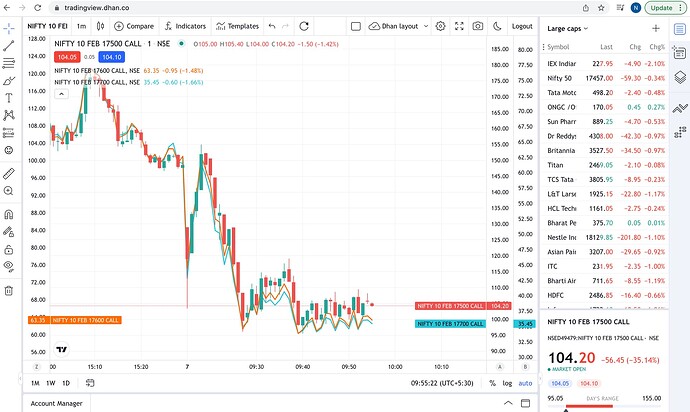Activate the zoom in tool

pyautogui.click(x=9, y=191)
